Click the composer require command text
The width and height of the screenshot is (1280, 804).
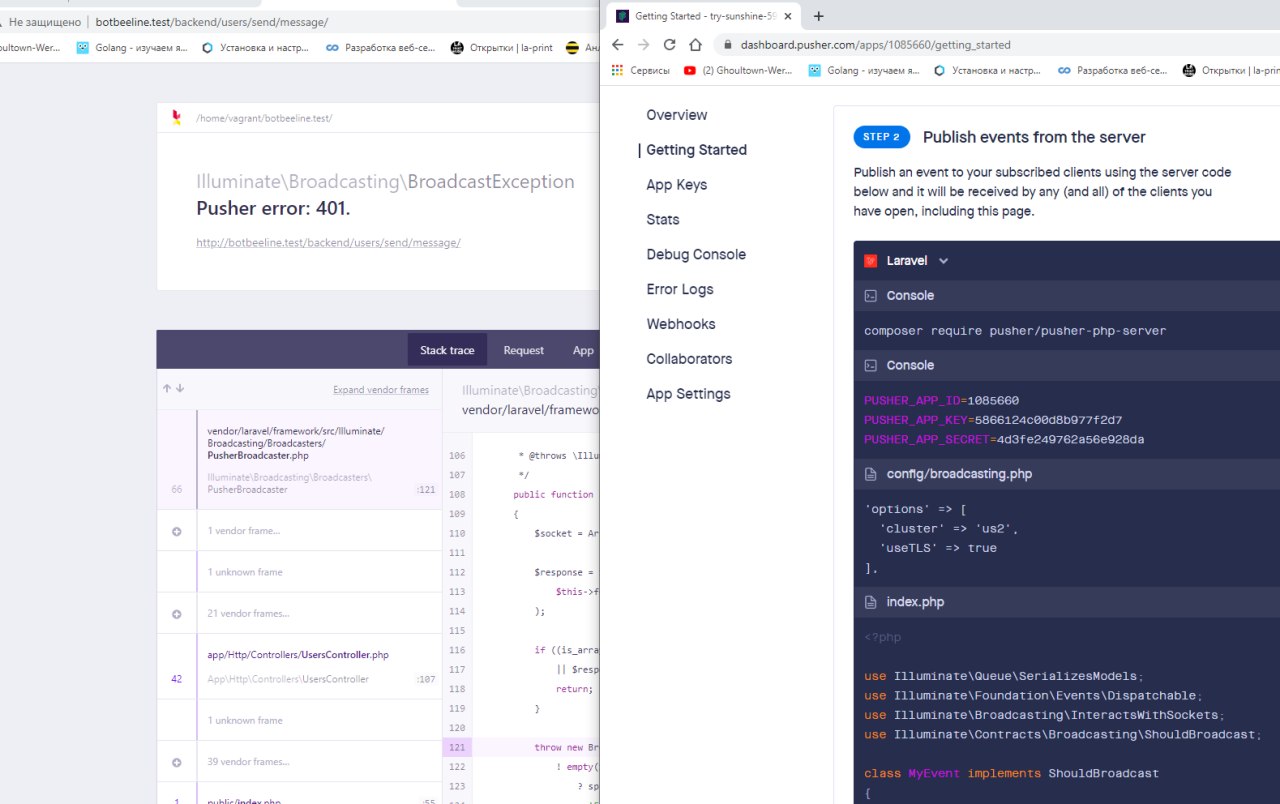click(x=1015, y=331)
